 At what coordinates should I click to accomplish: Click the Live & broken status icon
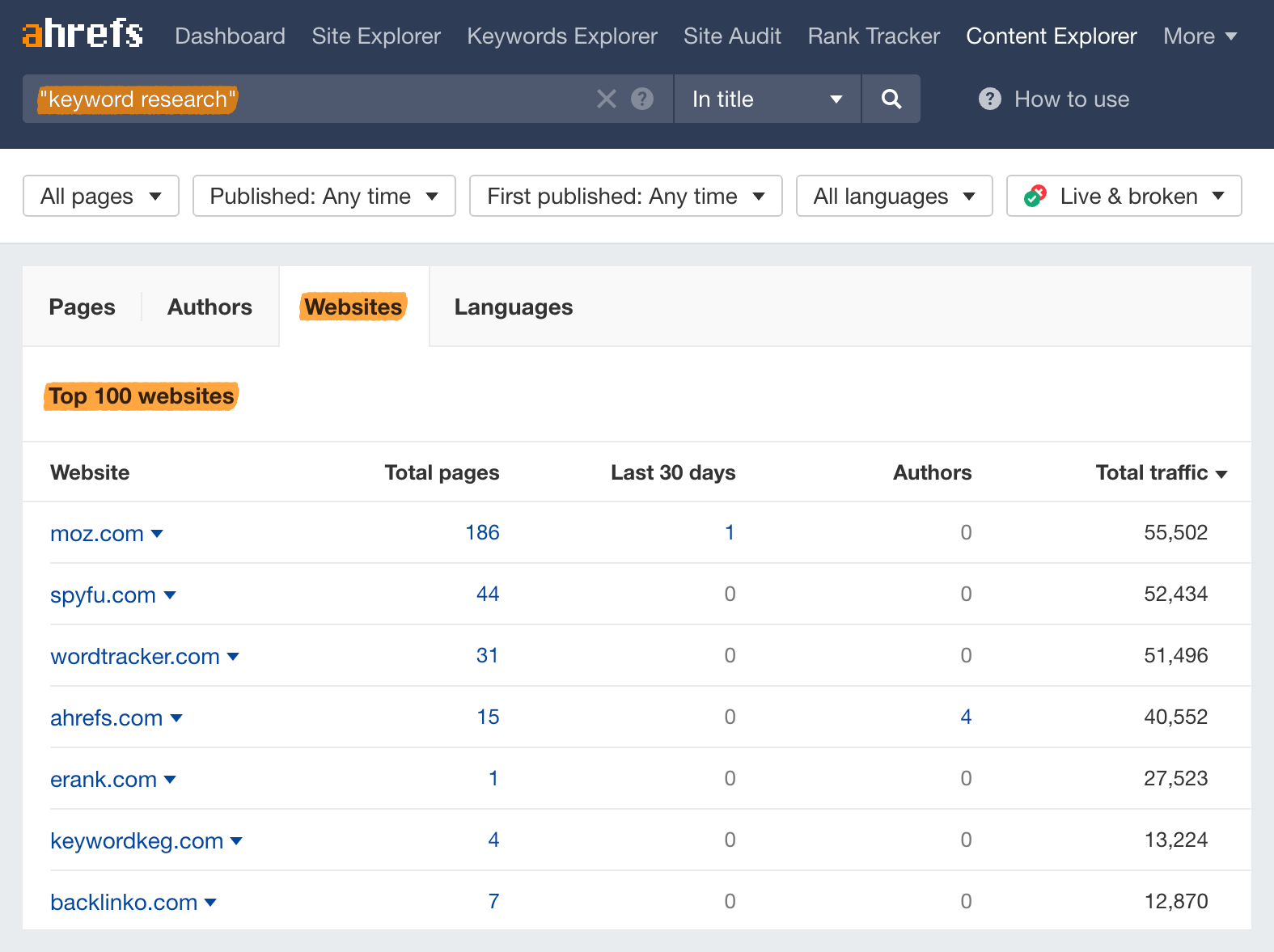1035,196
